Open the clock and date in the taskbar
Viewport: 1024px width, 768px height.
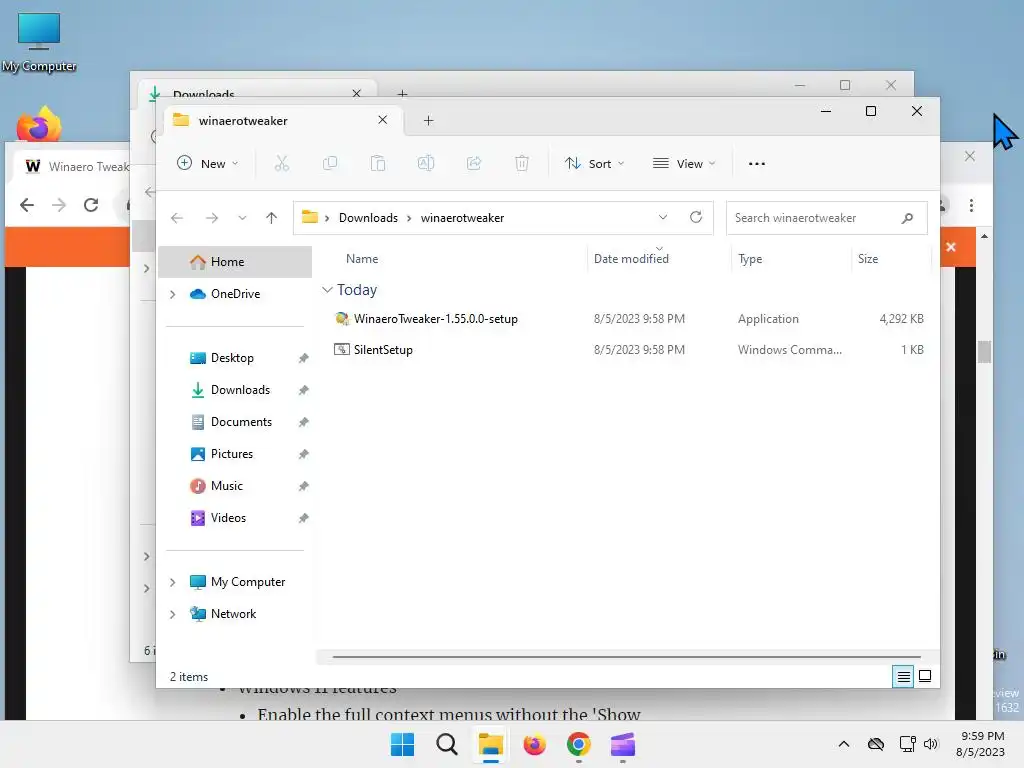[x=980, y=744]
